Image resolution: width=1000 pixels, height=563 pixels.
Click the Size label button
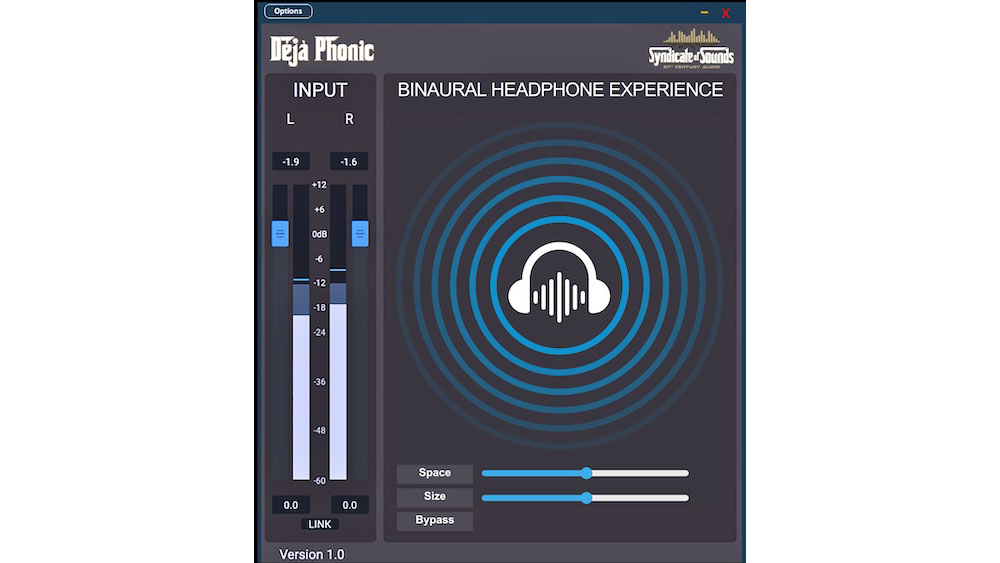[434, 497]
